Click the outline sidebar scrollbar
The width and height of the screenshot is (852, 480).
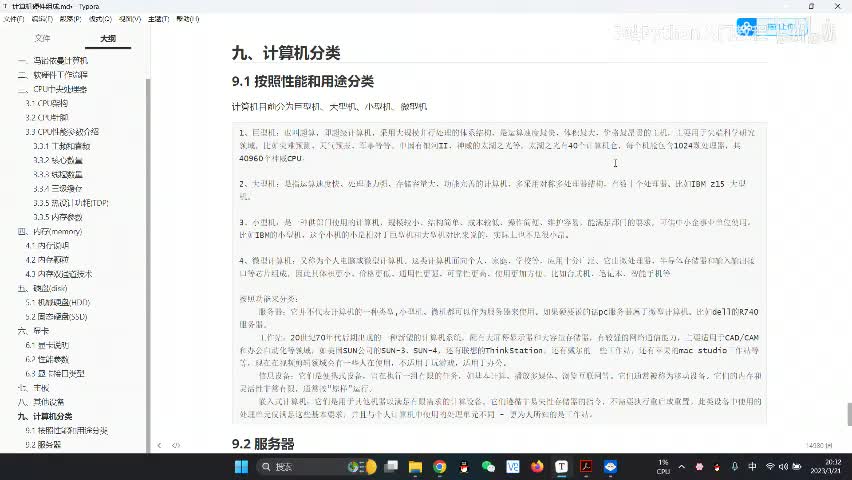pos(147,265)
